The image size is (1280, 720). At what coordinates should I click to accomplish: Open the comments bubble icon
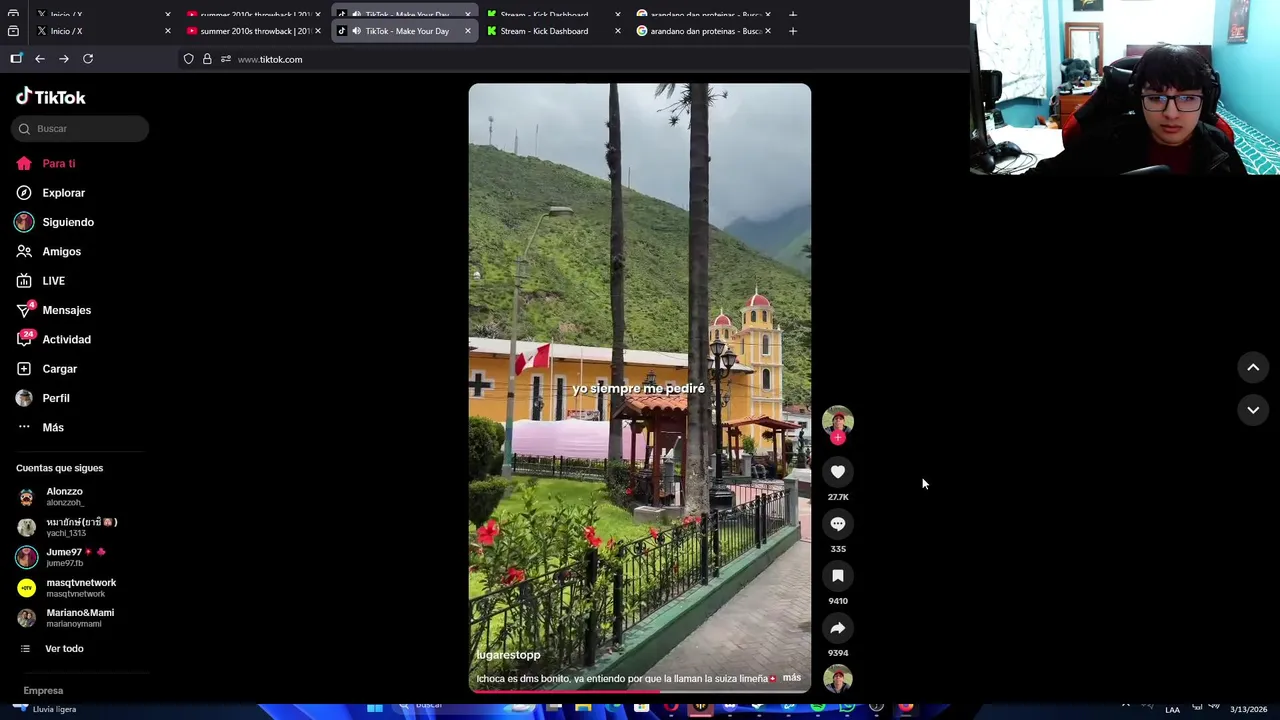(838, 524)
